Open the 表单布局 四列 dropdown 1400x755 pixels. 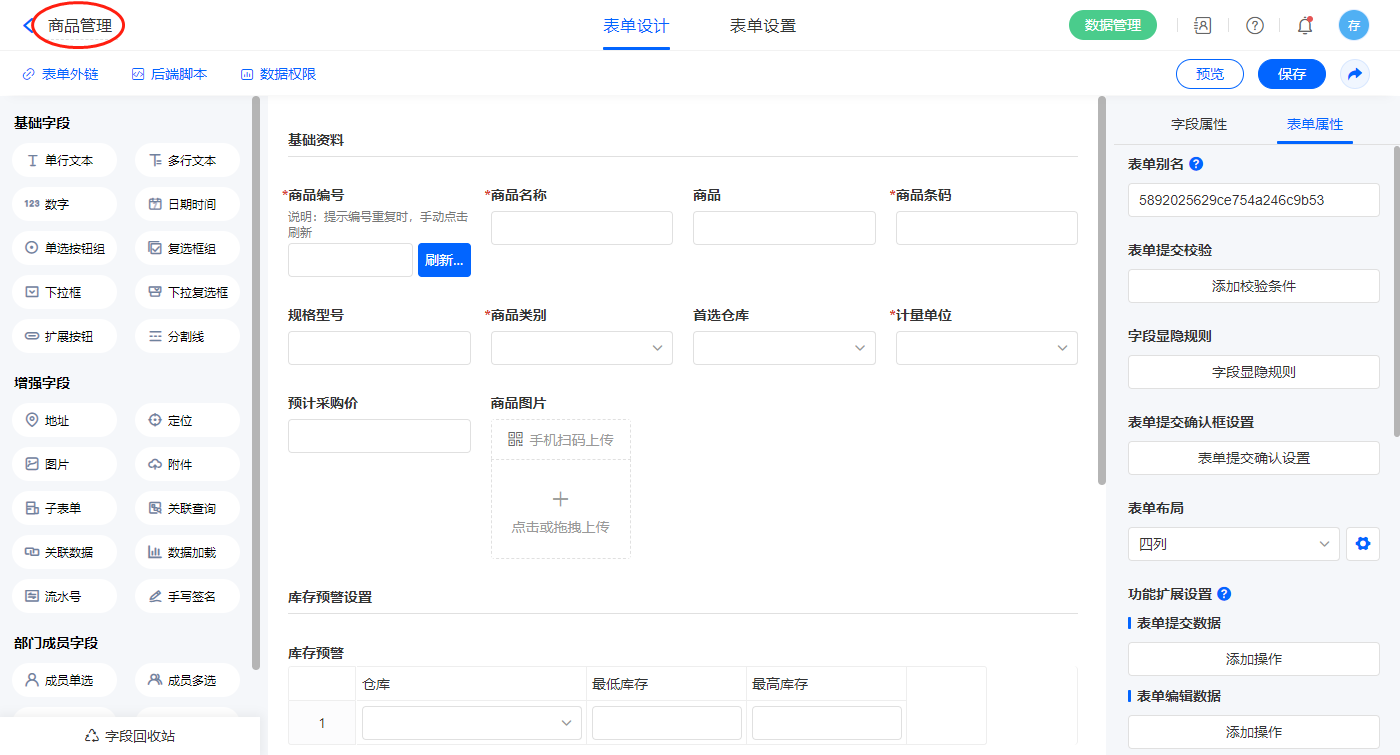(x=1233, y=544)
